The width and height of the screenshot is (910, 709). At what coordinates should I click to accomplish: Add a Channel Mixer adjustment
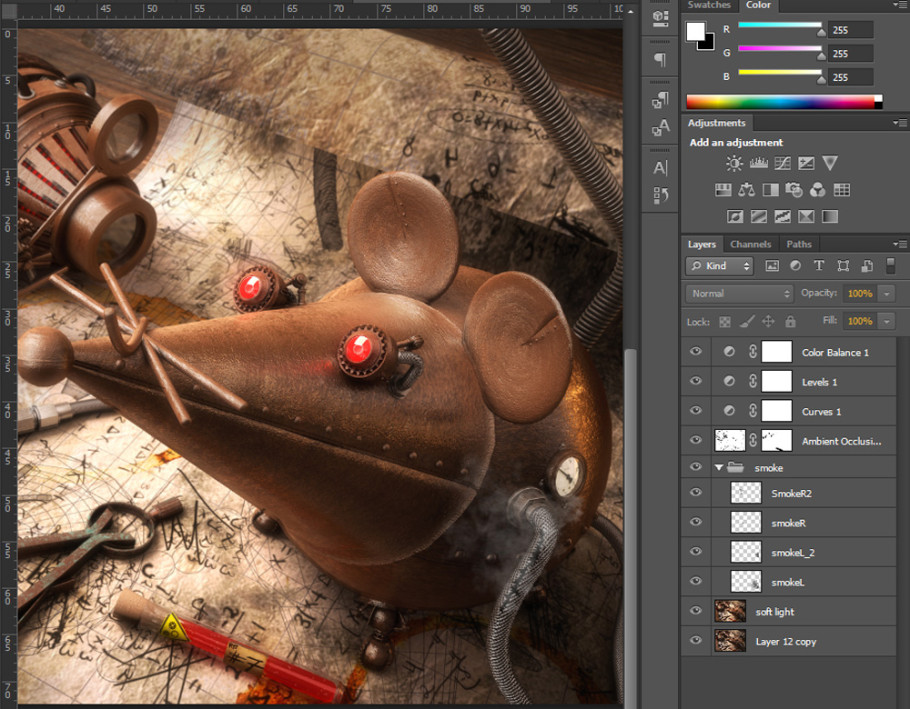pyautogui.click(x=817, y=190)
